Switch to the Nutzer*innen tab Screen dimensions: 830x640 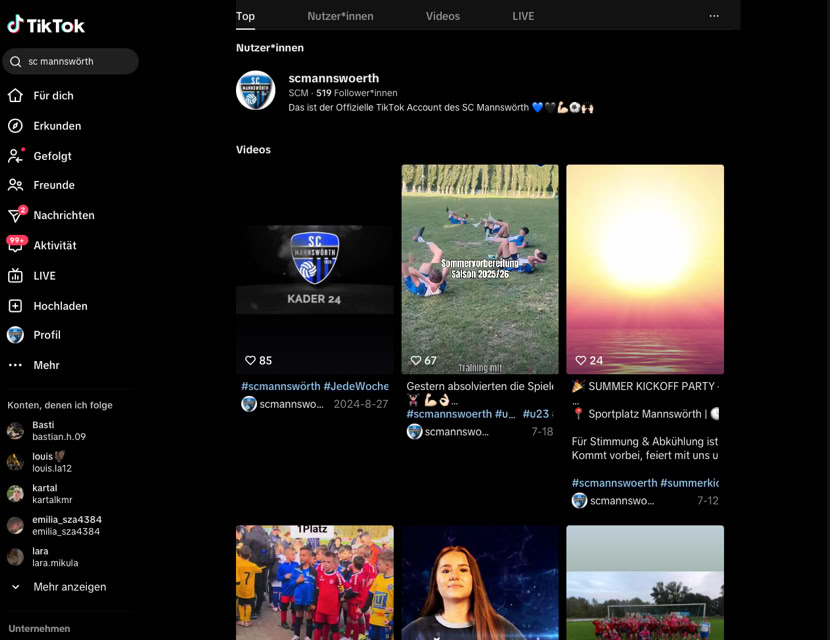click(x=340, y=16)
